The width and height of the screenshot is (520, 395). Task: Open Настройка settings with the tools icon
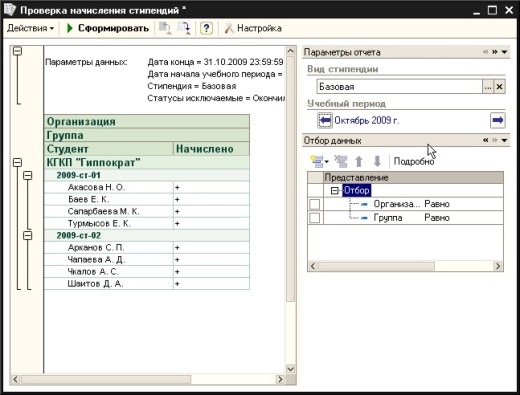click(229, 28)
